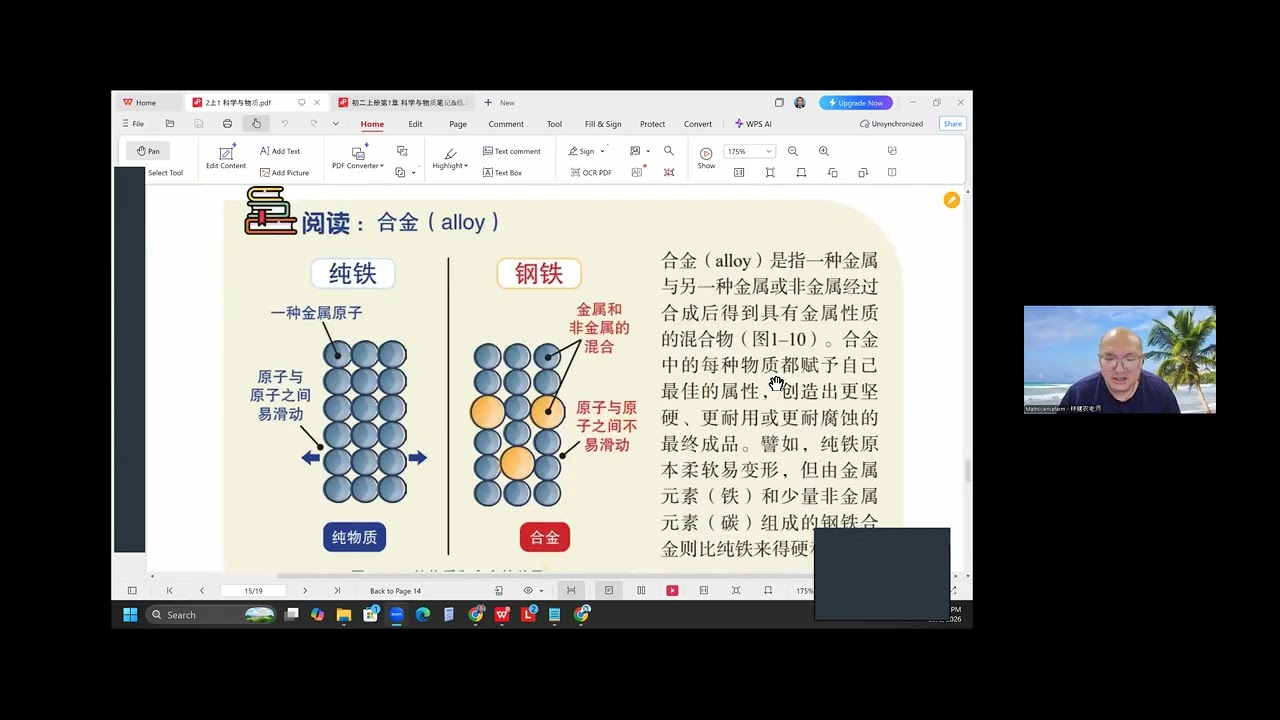Toggle sidebar panel in status bar
This screenshot has width=1280, height=720.
pyautogui.click(x=131, y=591)
